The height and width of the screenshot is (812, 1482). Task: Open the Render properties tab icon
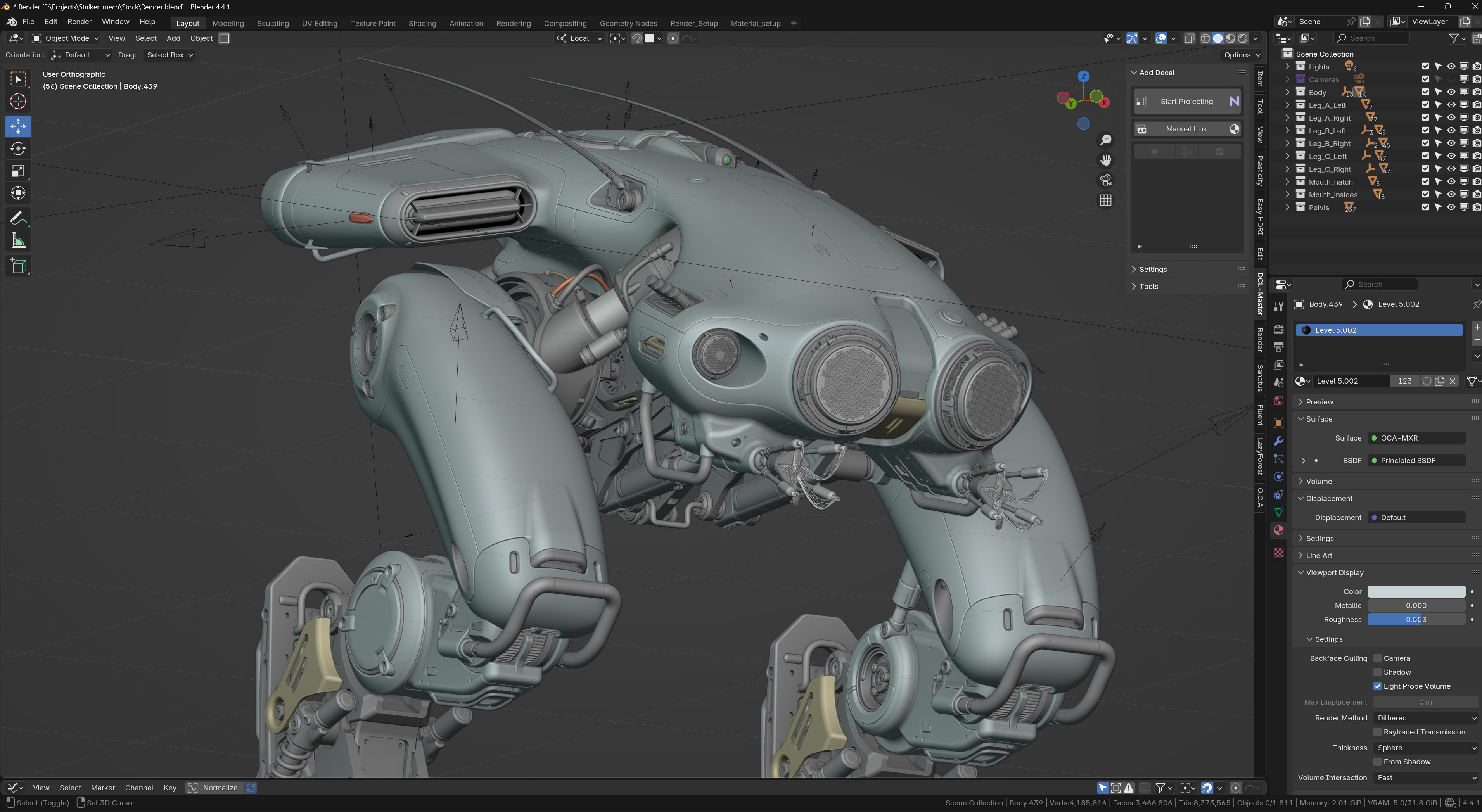coord(1278,330)
